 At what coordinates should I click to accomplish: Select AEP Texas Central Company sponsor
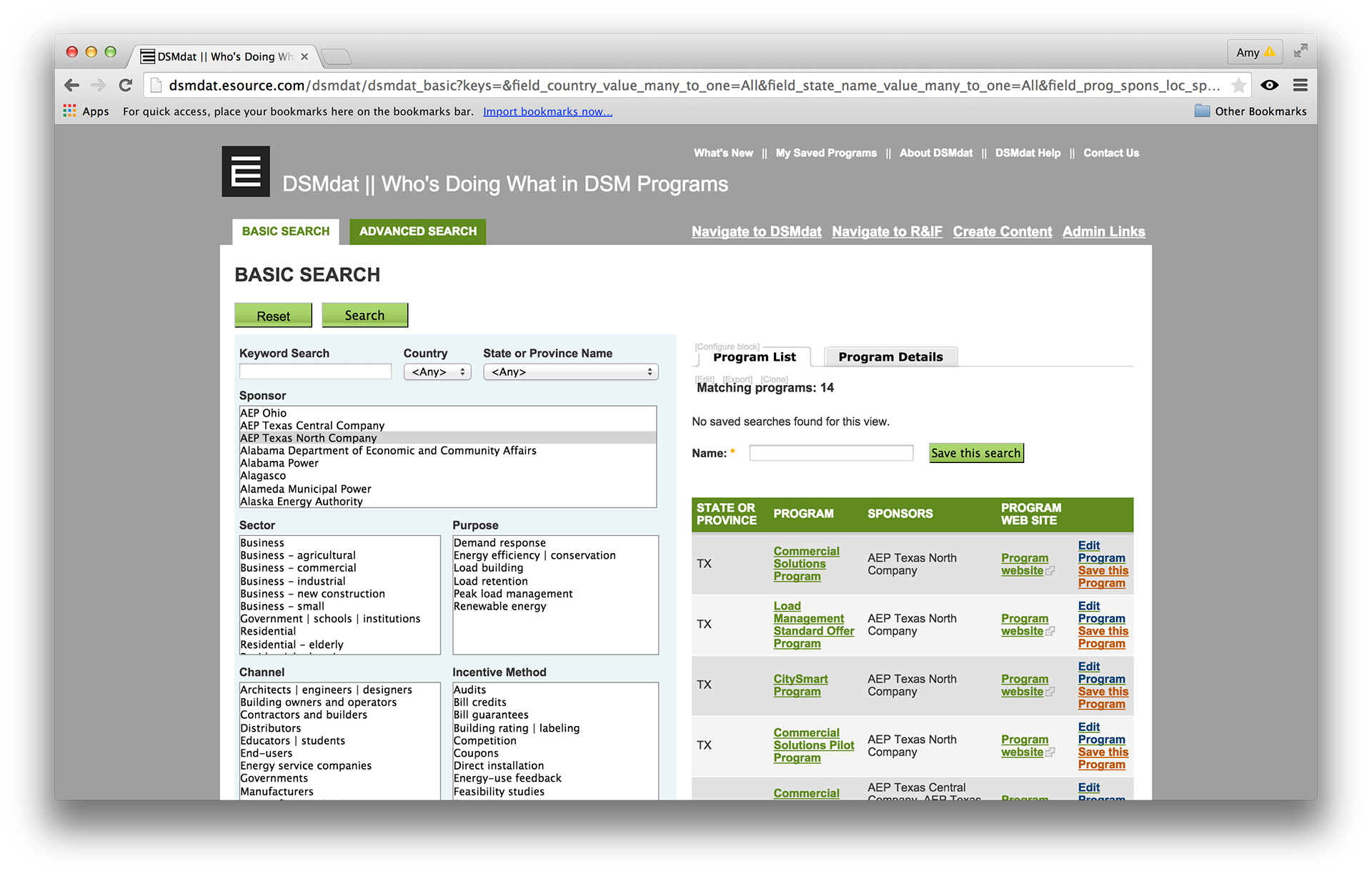pos(448,426)
